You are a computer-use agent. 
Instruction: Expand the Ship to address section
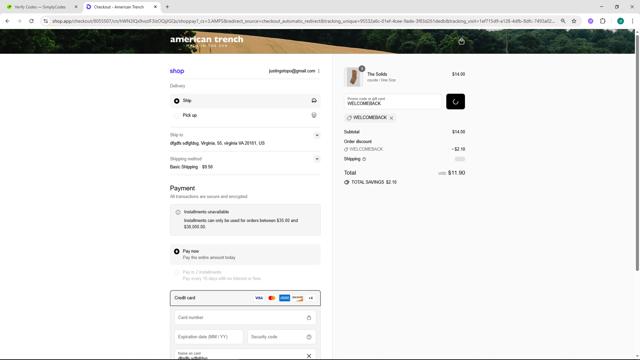pyautogui.click(x=317, y=135)
